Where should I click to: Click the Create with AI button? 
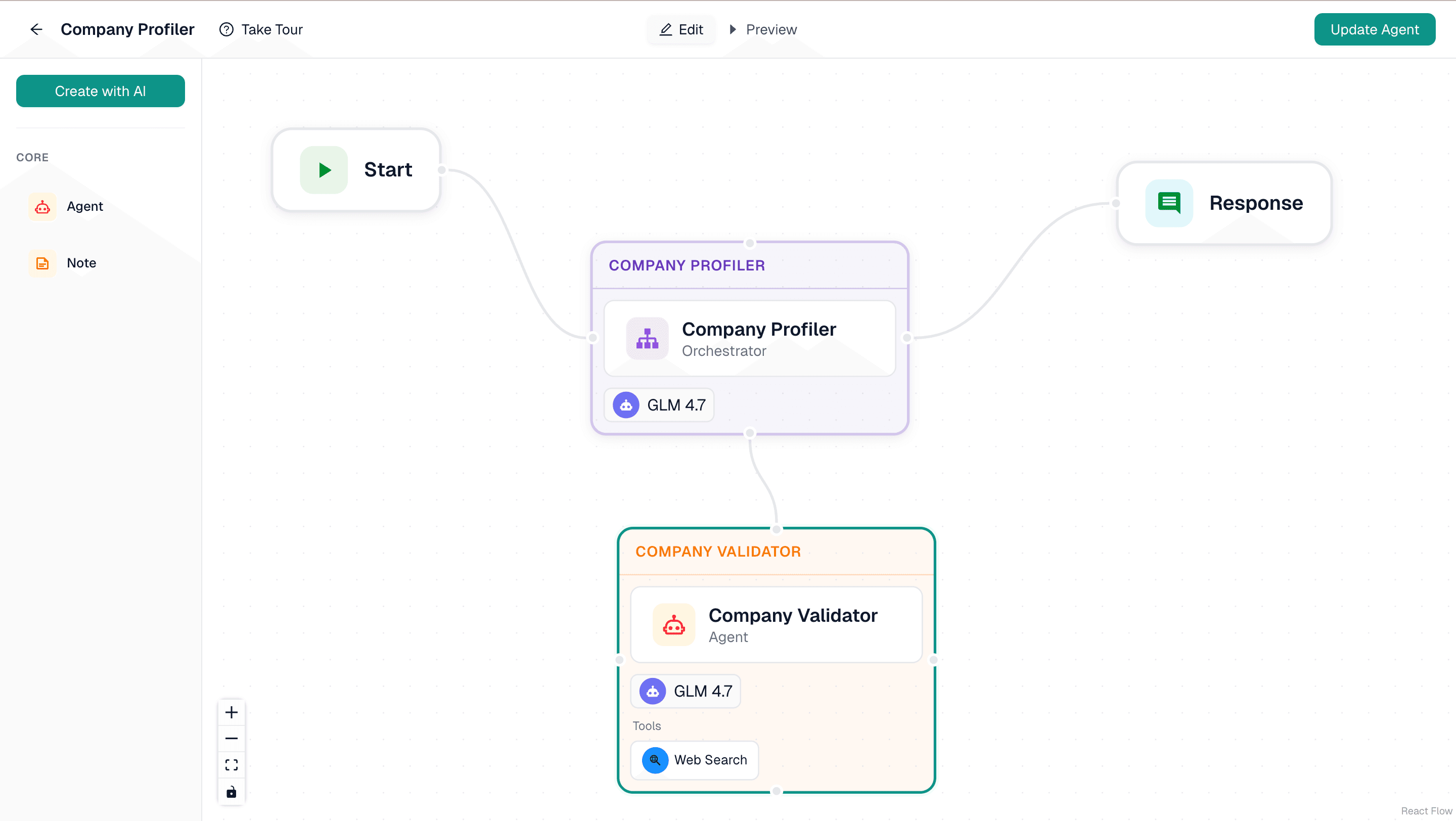click(101, 90)
